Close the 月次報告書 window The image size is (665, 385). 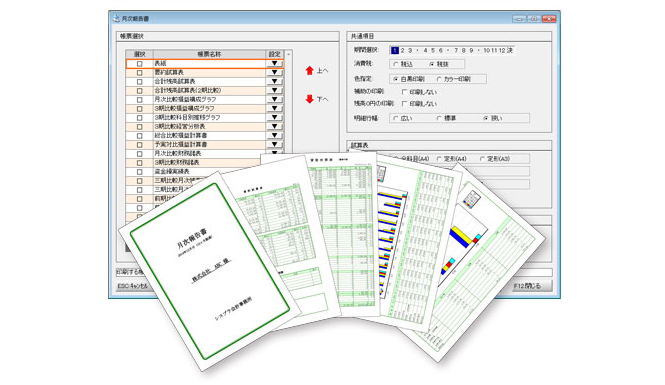[549, 19]
